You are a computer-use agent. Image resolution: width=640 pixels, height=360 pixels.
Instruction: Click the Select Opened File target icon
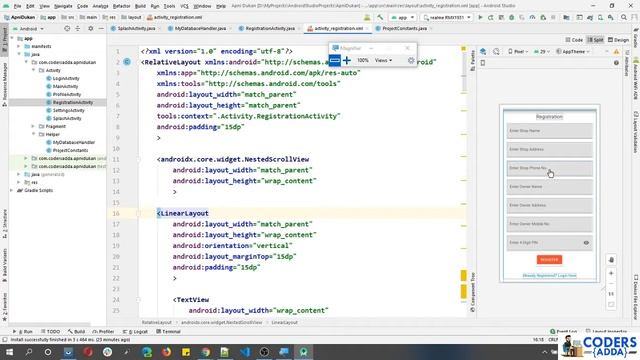67,29
